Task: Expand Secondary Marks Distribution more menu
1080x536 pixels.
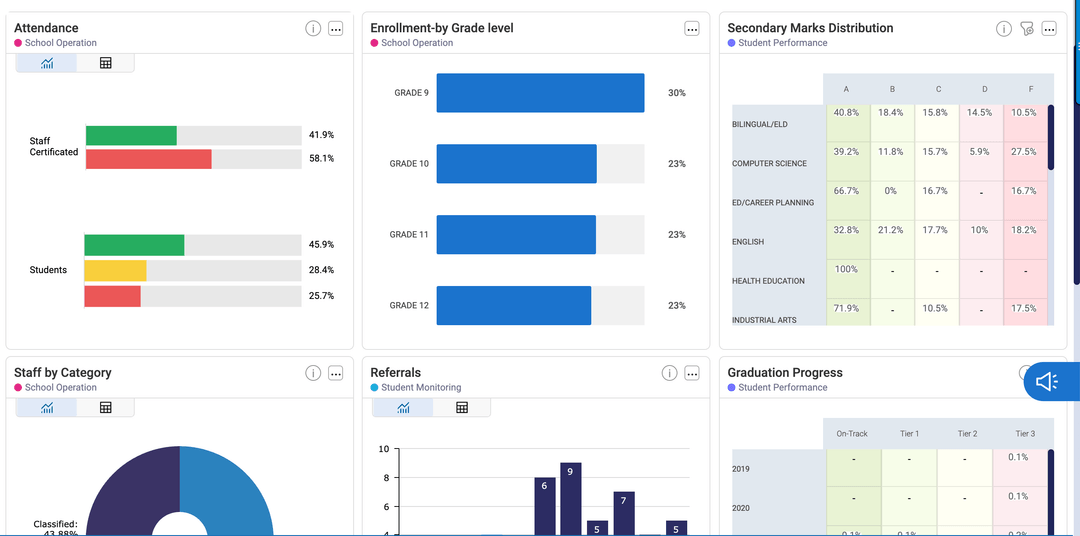Action: coord(1049,29)
